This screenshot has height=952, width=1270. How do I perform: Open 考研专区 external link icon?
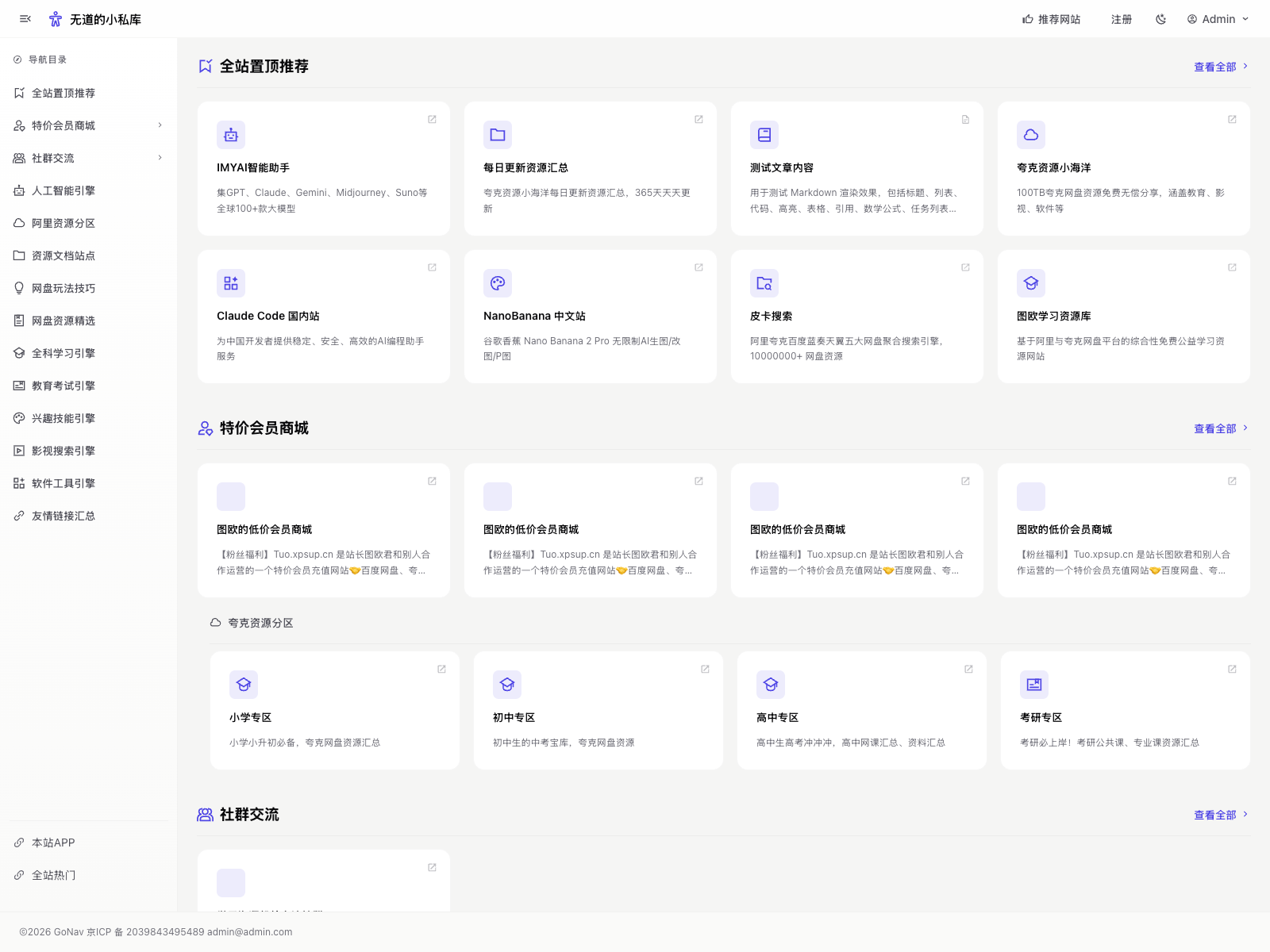coord(1232,669)
